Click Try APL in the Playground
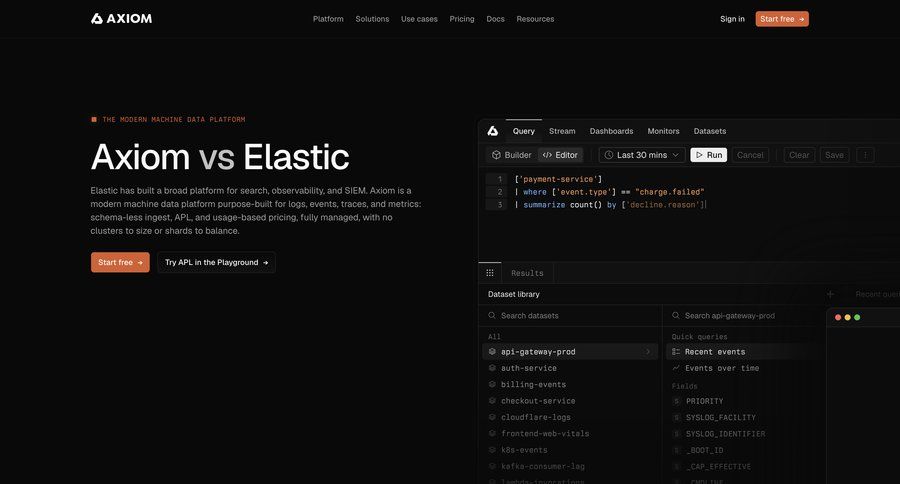Image resolution: width=900 pixels, height=484 pixels. tap(216, 262)
